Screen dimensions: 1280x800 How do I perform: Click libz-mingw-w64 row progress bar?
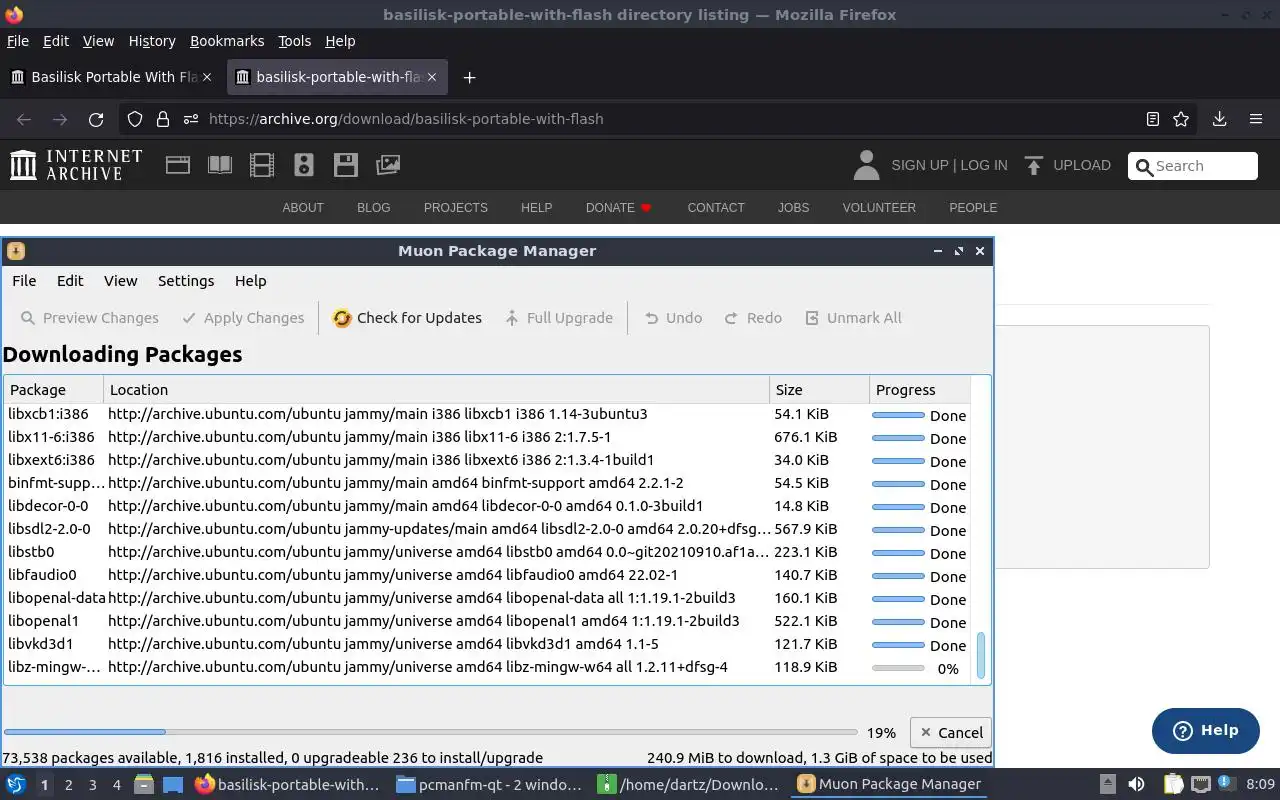click(x=898, y=668)
